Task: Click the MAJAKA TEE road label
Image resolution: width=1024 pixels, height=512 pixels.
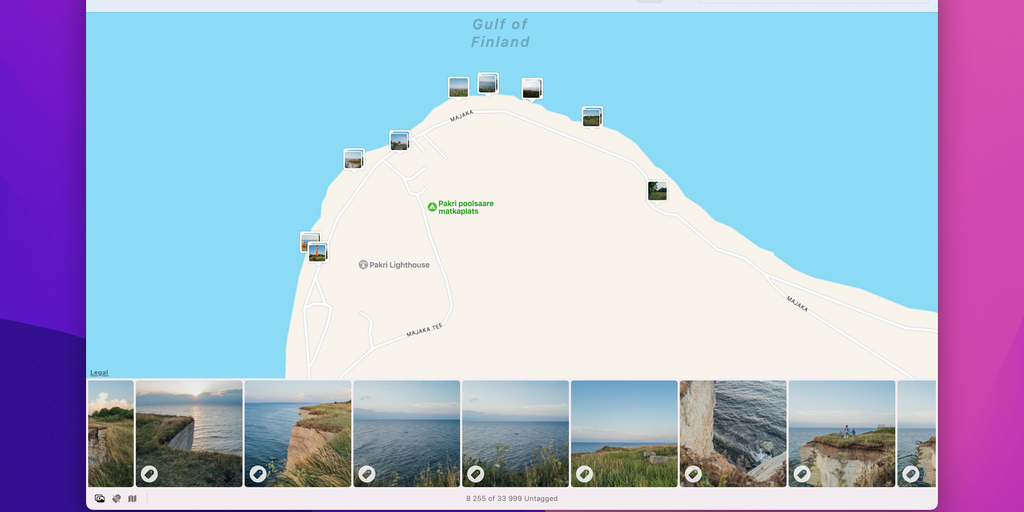Action: pos(424,330)
